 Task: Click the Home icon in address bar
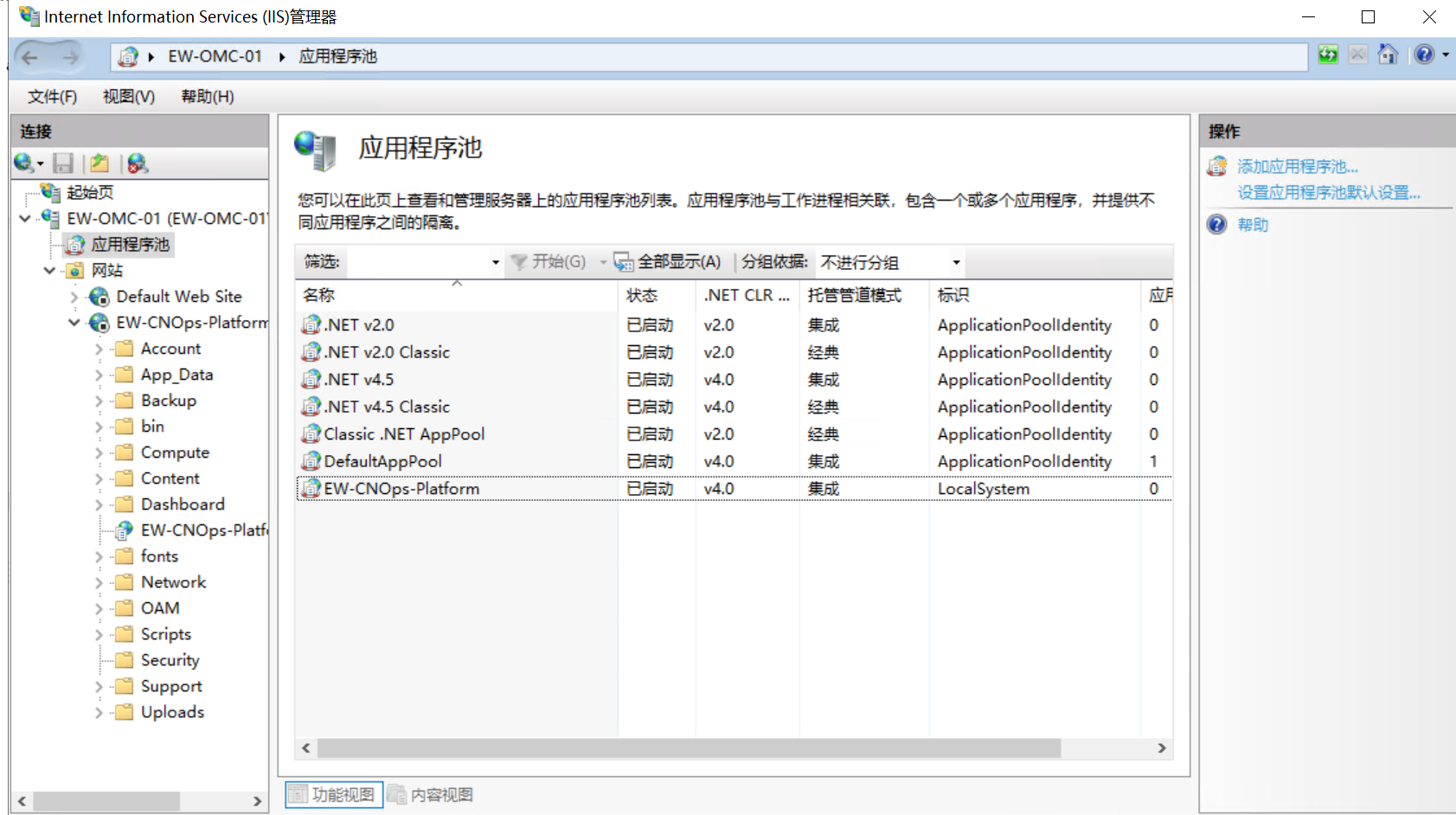[x=1388, y=55]
